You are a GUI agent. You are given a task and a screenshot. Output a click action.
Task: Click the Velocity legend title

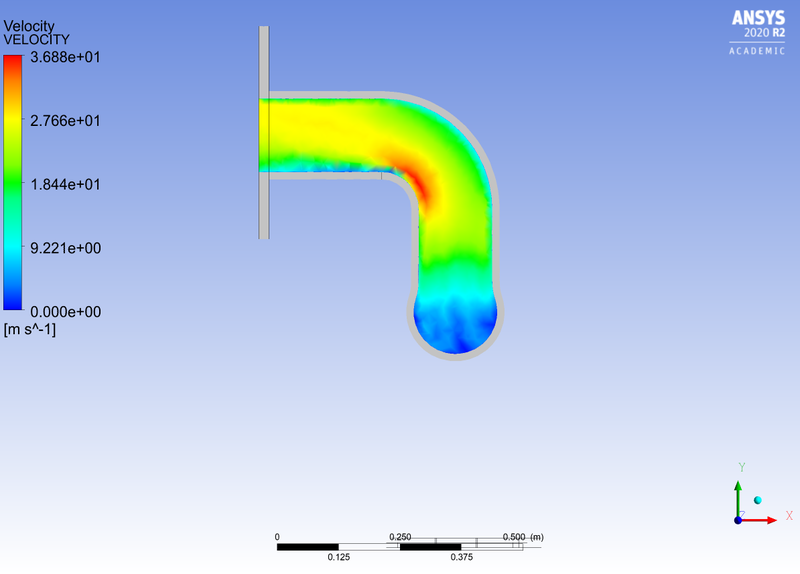[x=29, y=26]
